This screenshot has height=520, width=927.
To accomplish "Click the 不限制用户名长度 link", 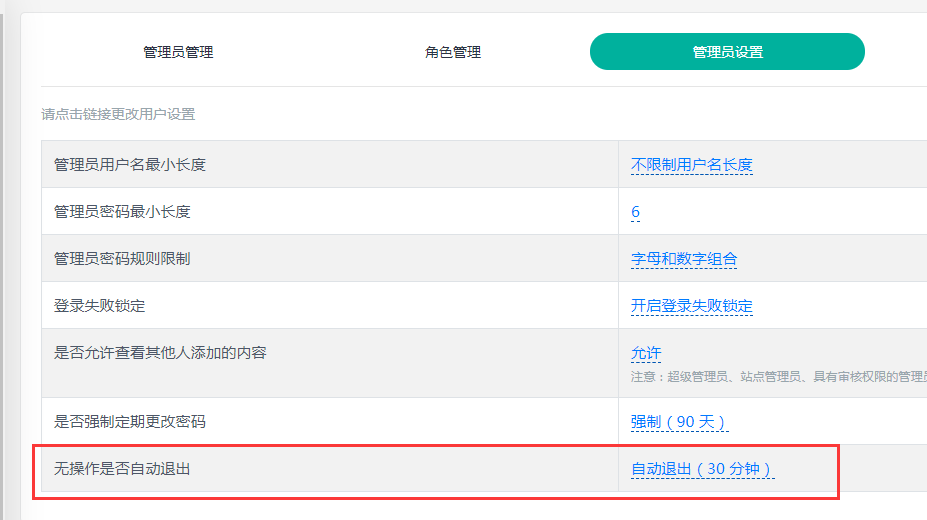I will [692, 165].
